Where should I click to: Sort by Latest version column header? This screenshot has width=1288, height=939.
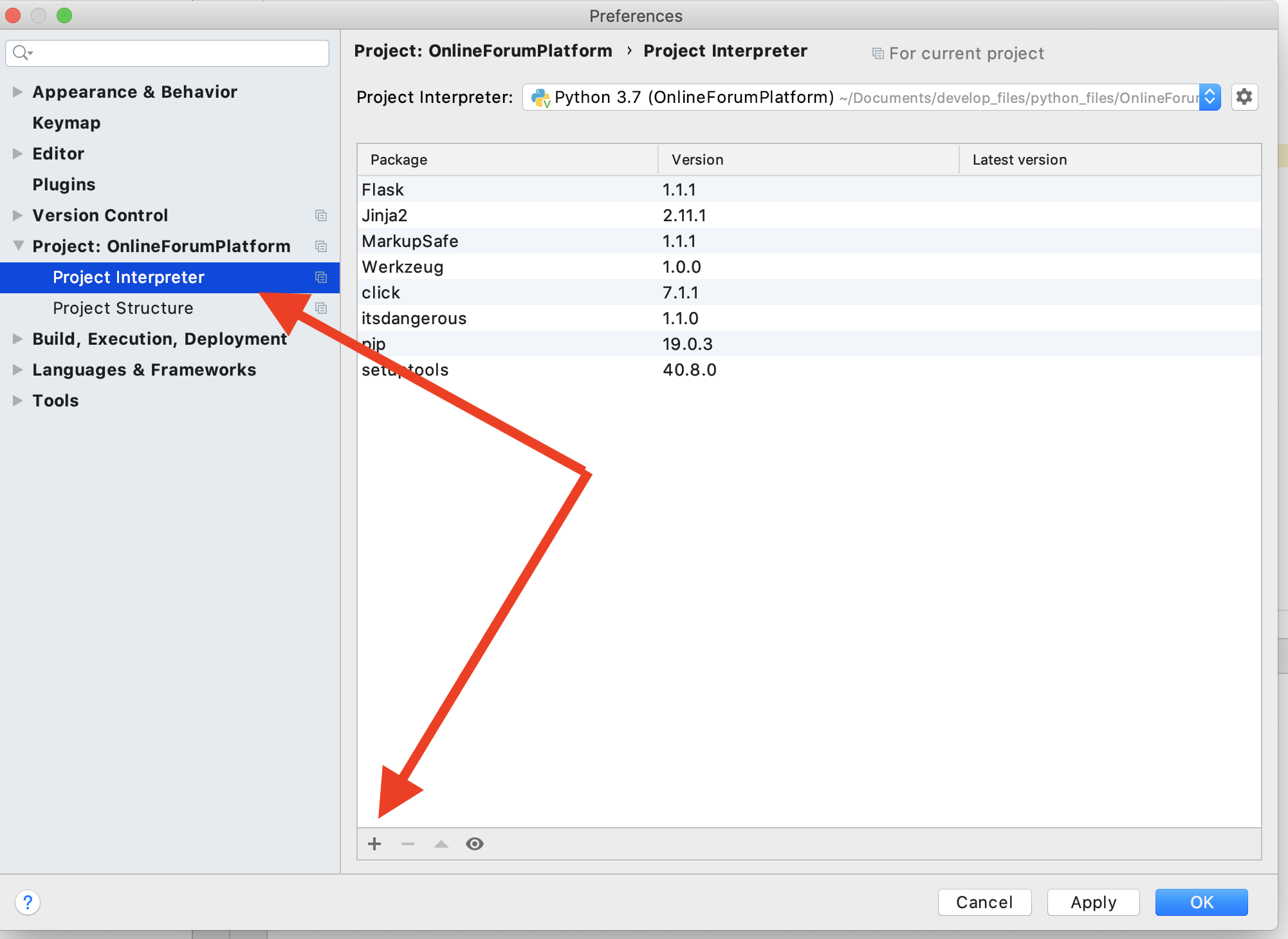point(1110,160)
